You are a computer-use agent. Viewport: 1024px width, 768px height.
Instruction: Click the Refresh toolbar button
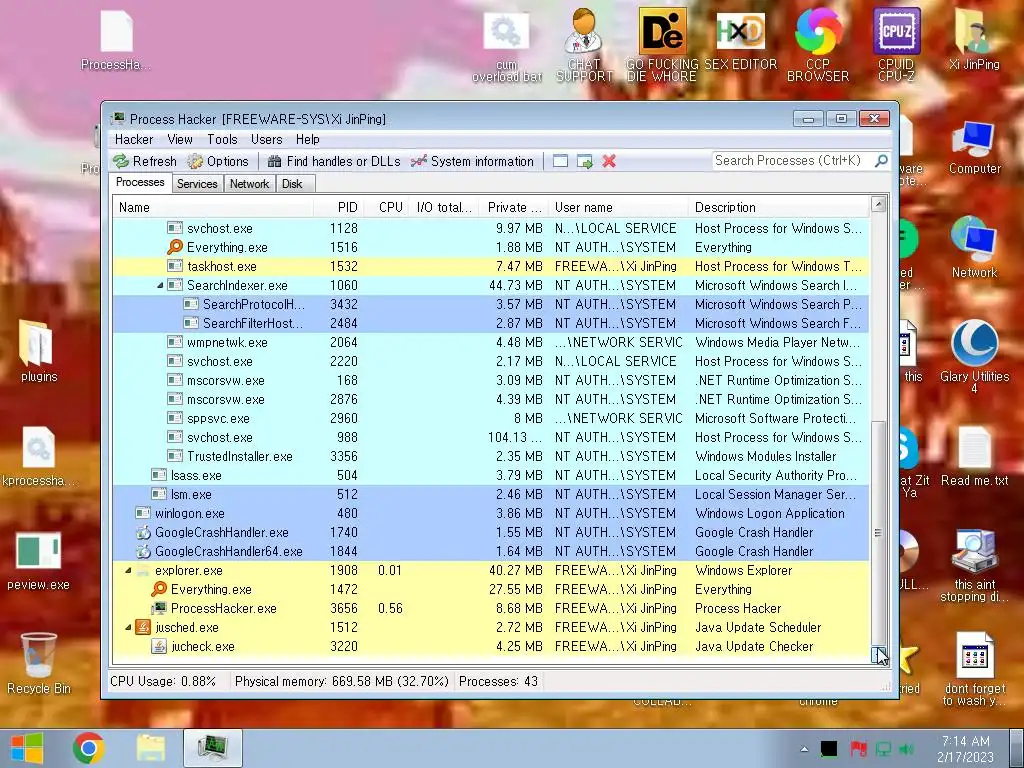click(144, 161)
